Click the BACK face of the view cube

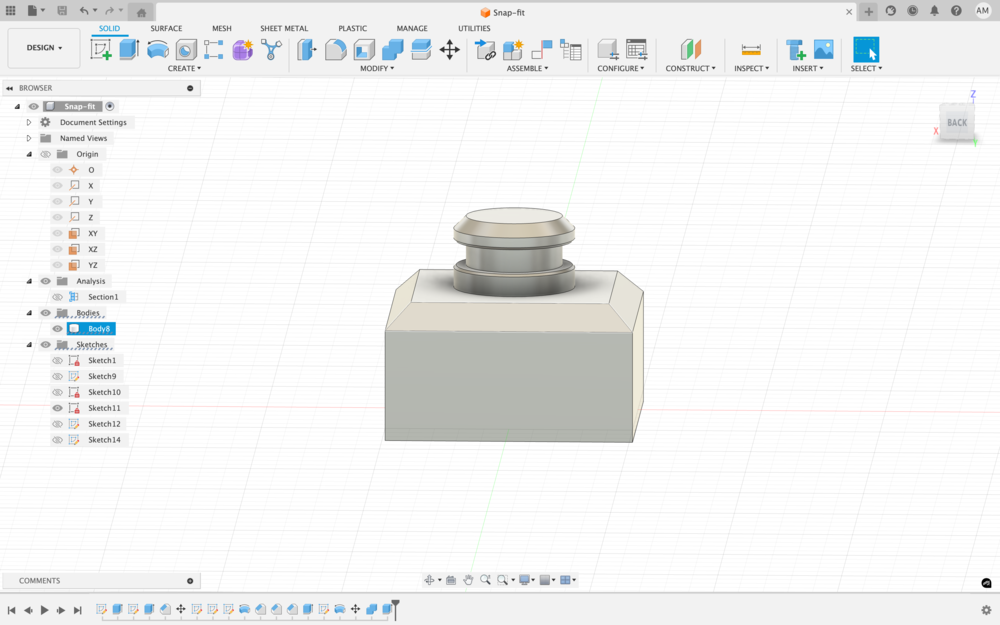pyautogui.click(x=957, y=123)
